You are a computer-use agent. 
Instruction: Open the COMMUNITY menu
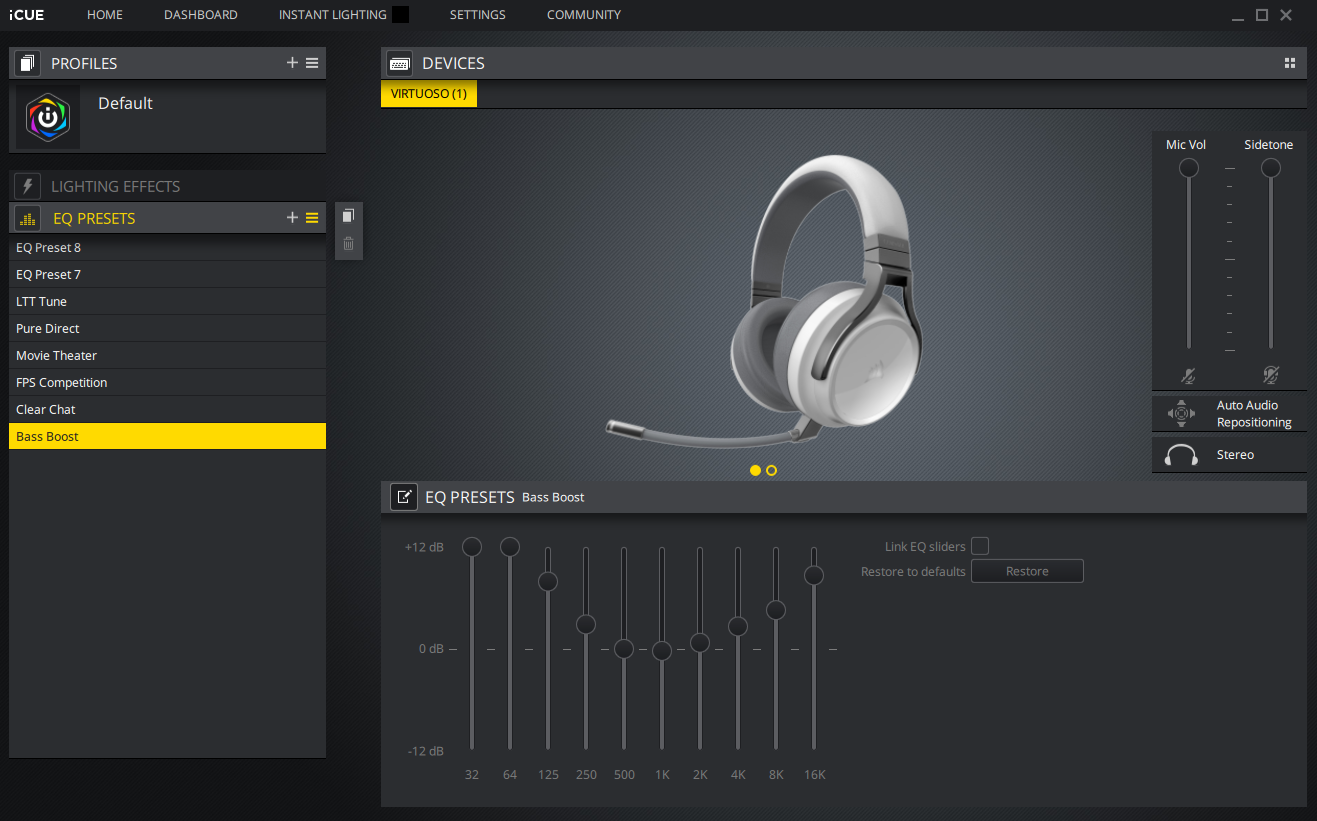[584, 15]
